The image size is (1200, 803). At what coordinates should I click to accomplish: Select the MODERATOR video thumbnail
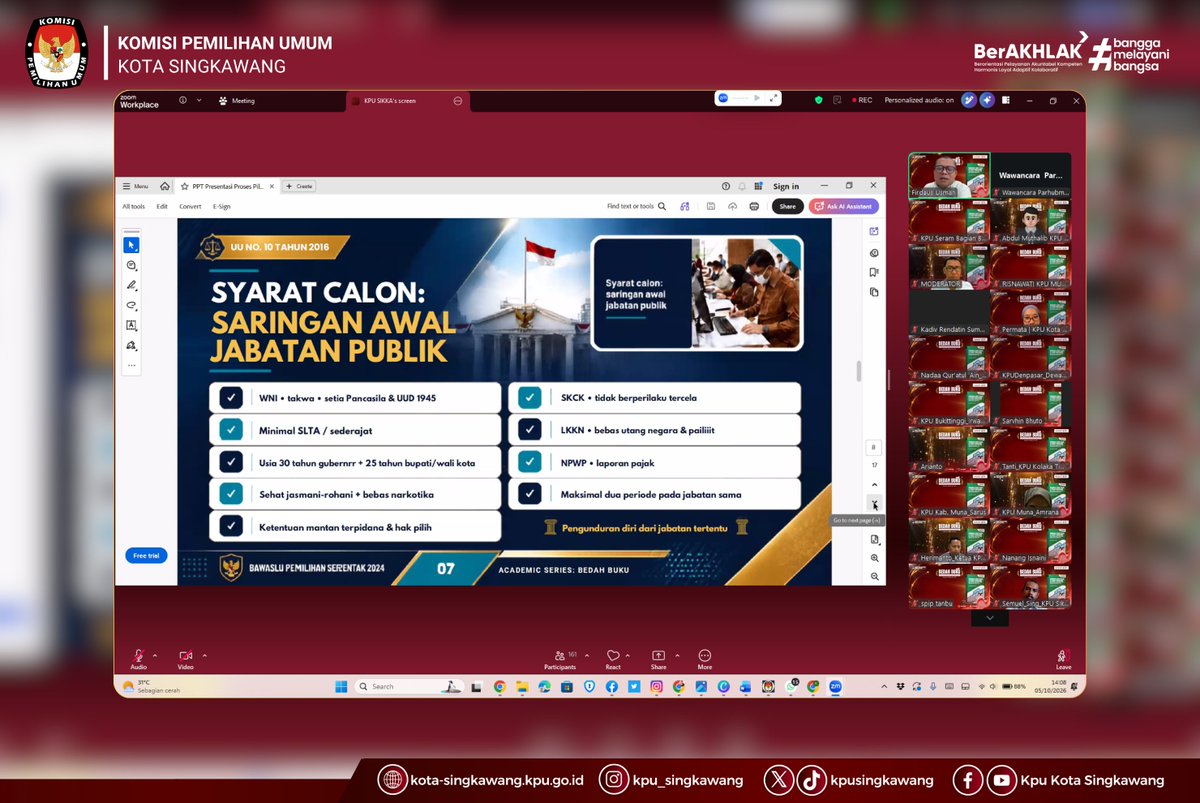point(949,267)
